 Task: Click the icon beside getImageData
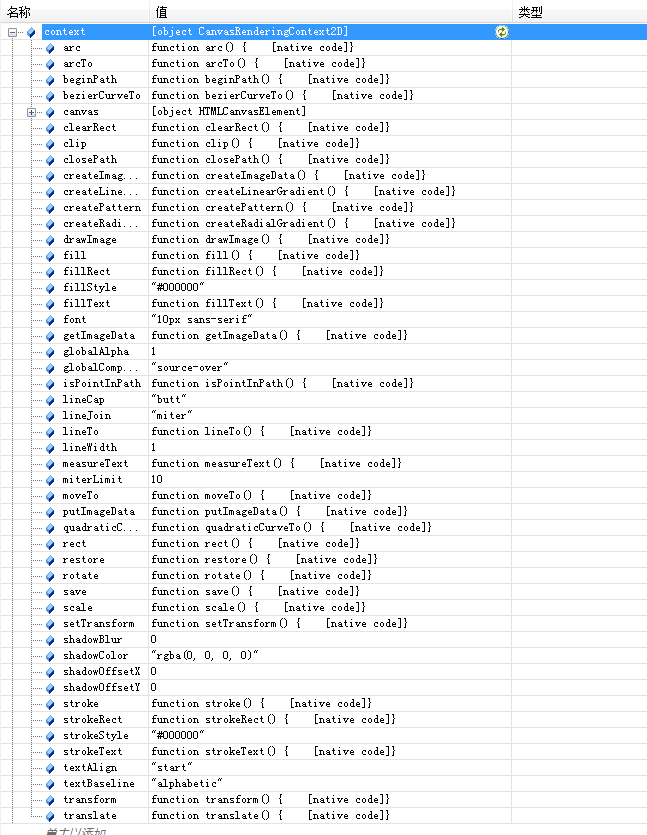[x=50, y=336]
